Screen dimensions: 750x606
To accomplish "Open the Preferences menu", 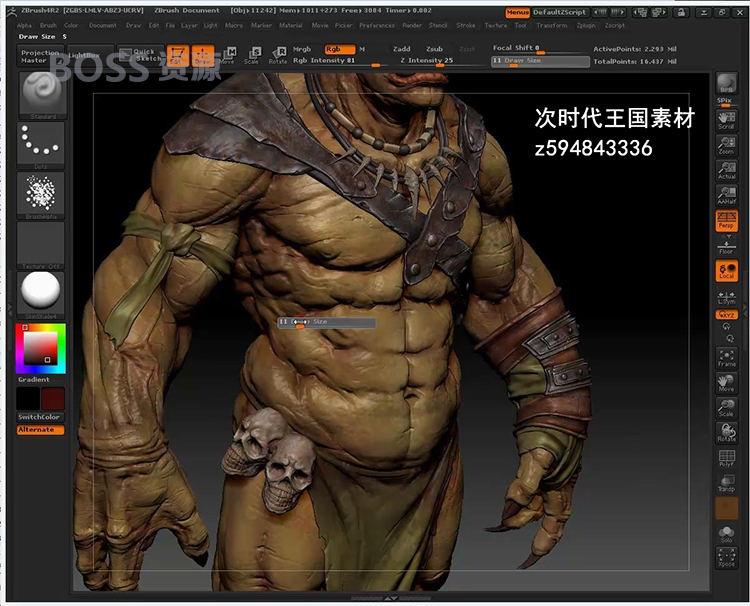I will (x=377, y=26).
